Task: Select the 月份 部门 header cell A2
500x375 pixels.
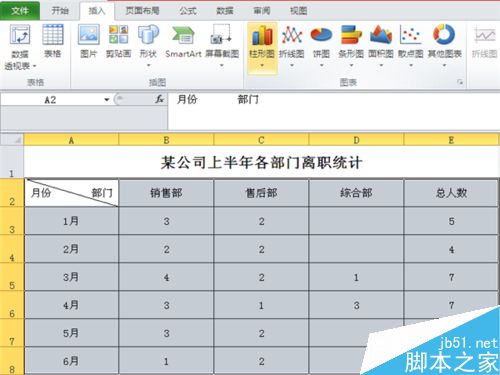Action: point(71,193)
